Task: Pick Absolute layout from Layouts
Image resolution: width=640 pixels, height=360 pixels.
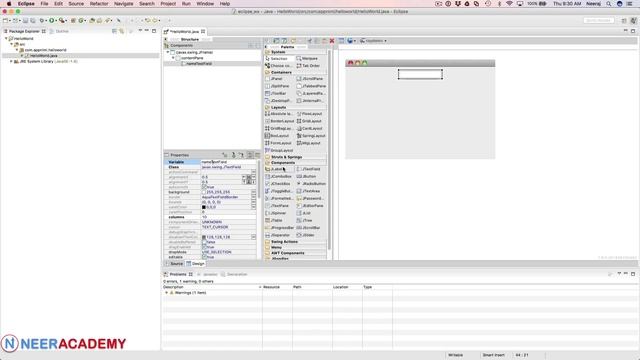Action: (x=279, y=114)
